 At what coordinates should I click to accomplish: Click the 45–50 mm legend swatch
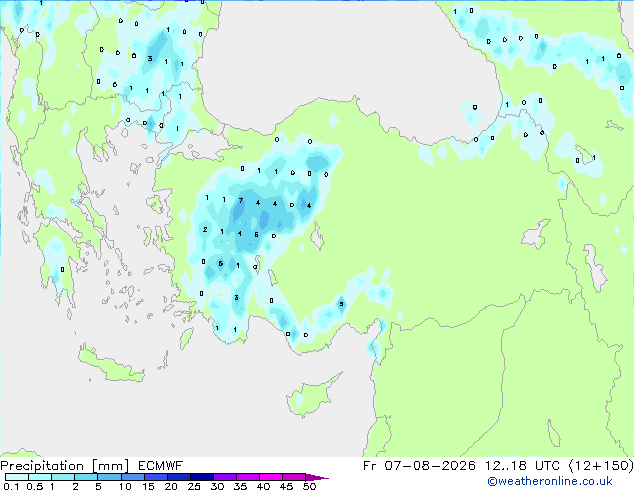coord(294,477)
